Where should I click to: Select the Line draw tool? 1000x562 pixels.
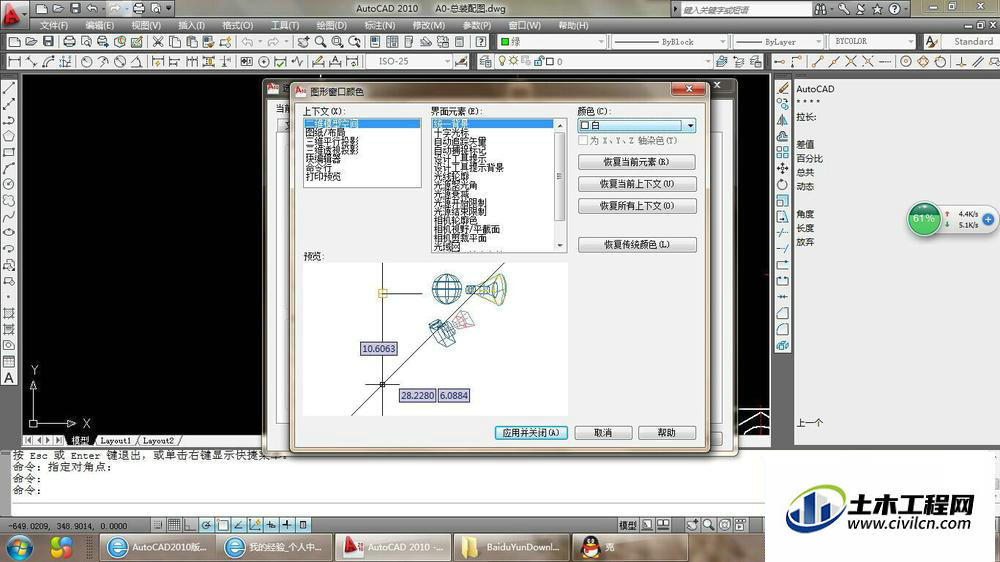9,88
